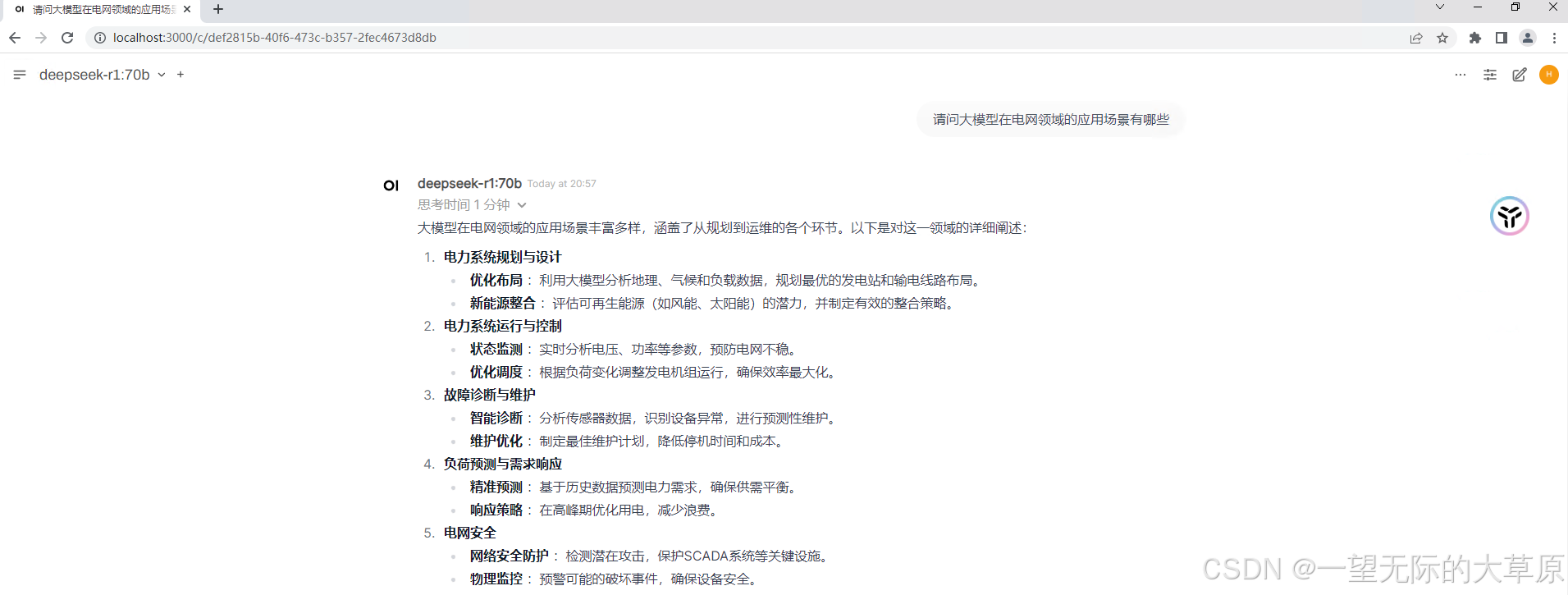Click the bullet term 物理监控
The height and width of the screenshot is (595, 1568).
[496, 579]
